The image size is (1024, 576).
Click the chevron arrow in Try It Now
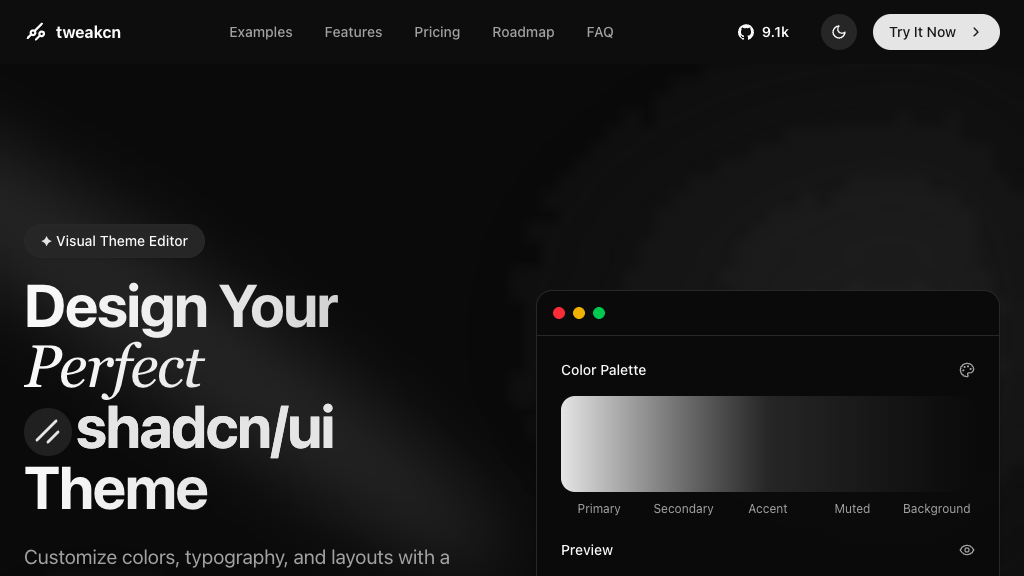pos(976,32)
